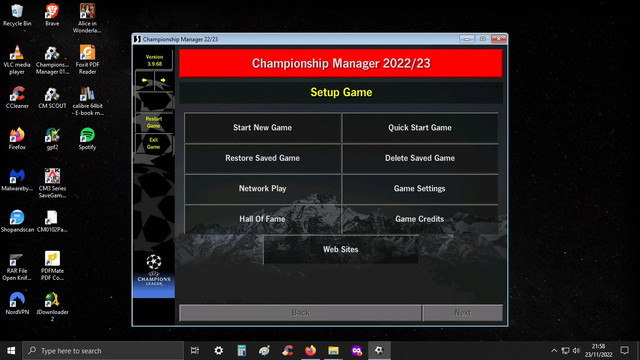
Task: Select the CM0102Pa file desktop icon
Action: pyautogui.click(x=52, y=222)
